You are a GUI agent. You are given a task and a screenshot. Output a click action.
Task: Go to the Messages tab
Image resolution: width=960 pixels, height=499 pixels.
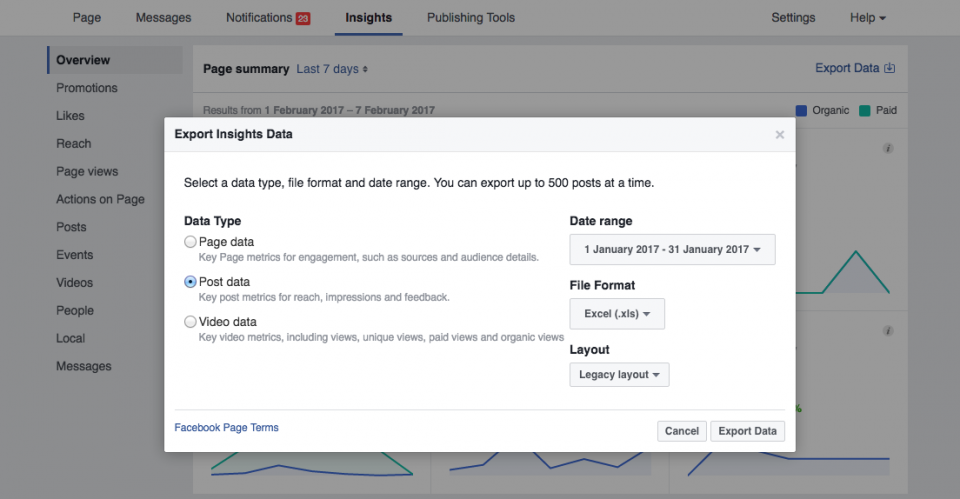point(163,18)
